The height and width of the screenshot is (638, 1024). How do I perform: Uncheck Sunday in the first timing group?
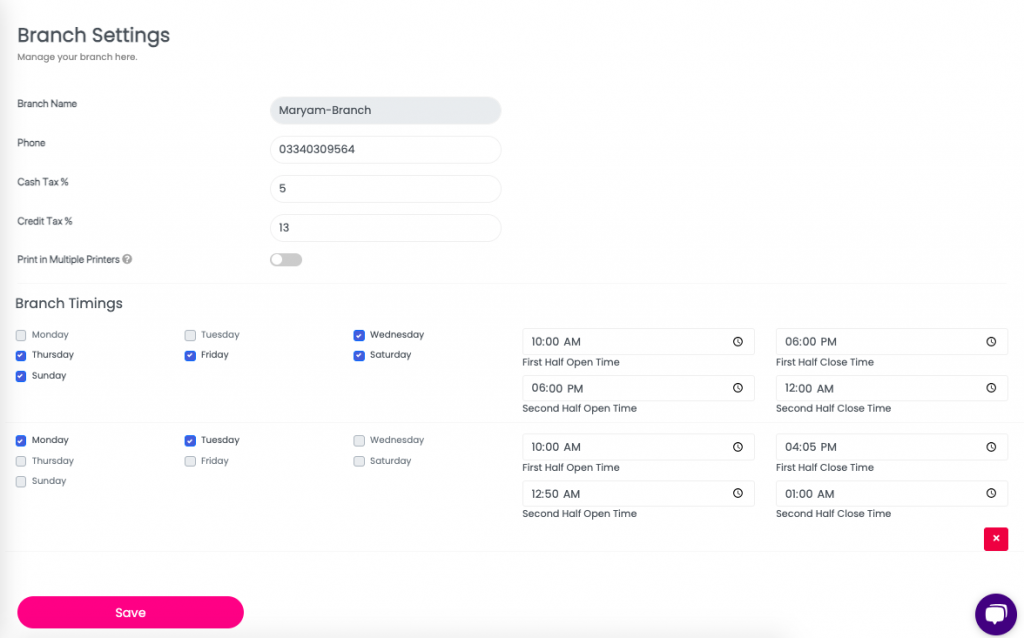(21, 376)
